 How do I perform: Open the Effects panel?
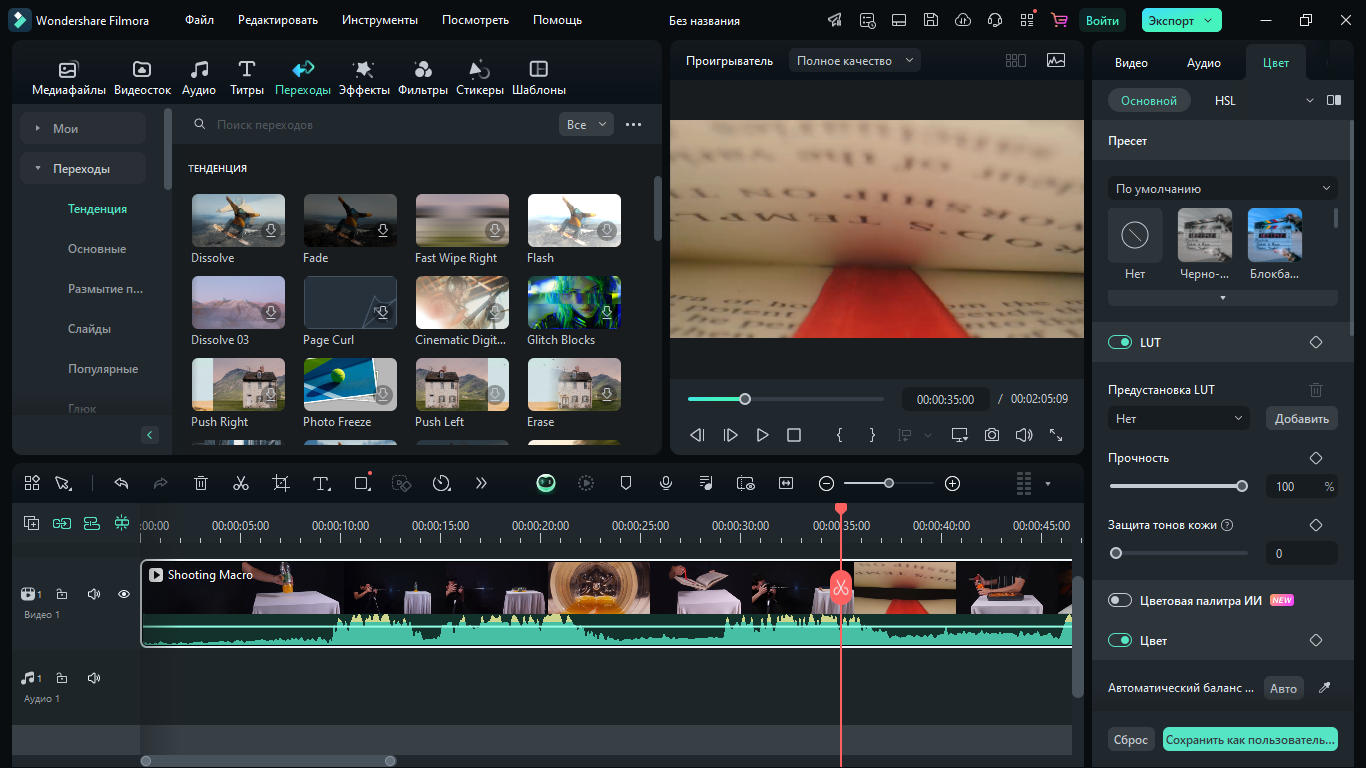(364, 77)
